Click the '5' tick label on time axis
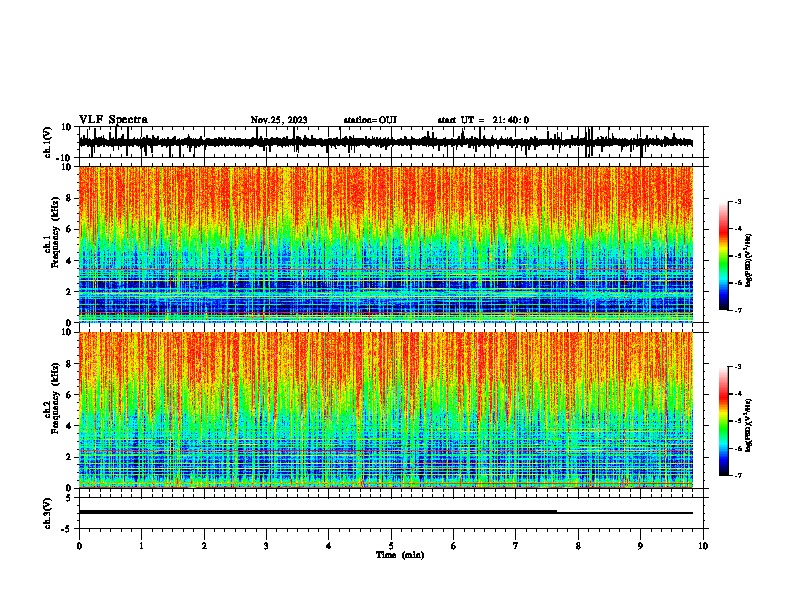 (x=391, y=546)
